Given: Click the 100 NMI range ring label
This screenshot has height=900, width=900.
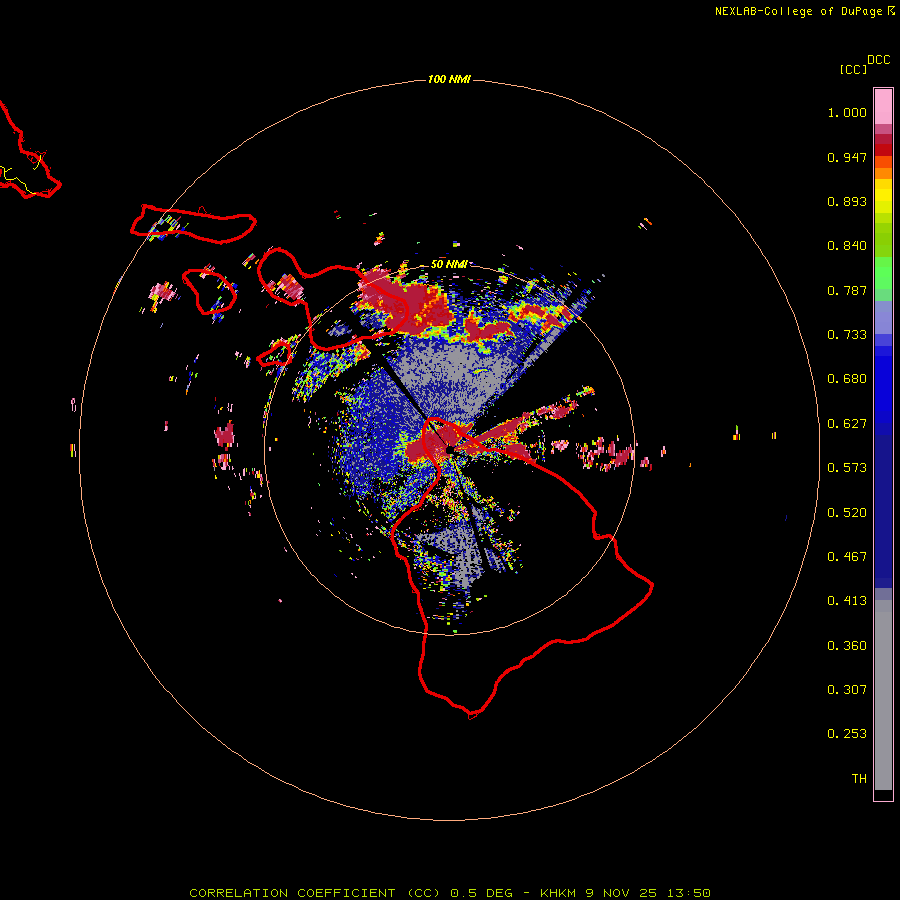Looking at the screenshot, I should [449, 79].
